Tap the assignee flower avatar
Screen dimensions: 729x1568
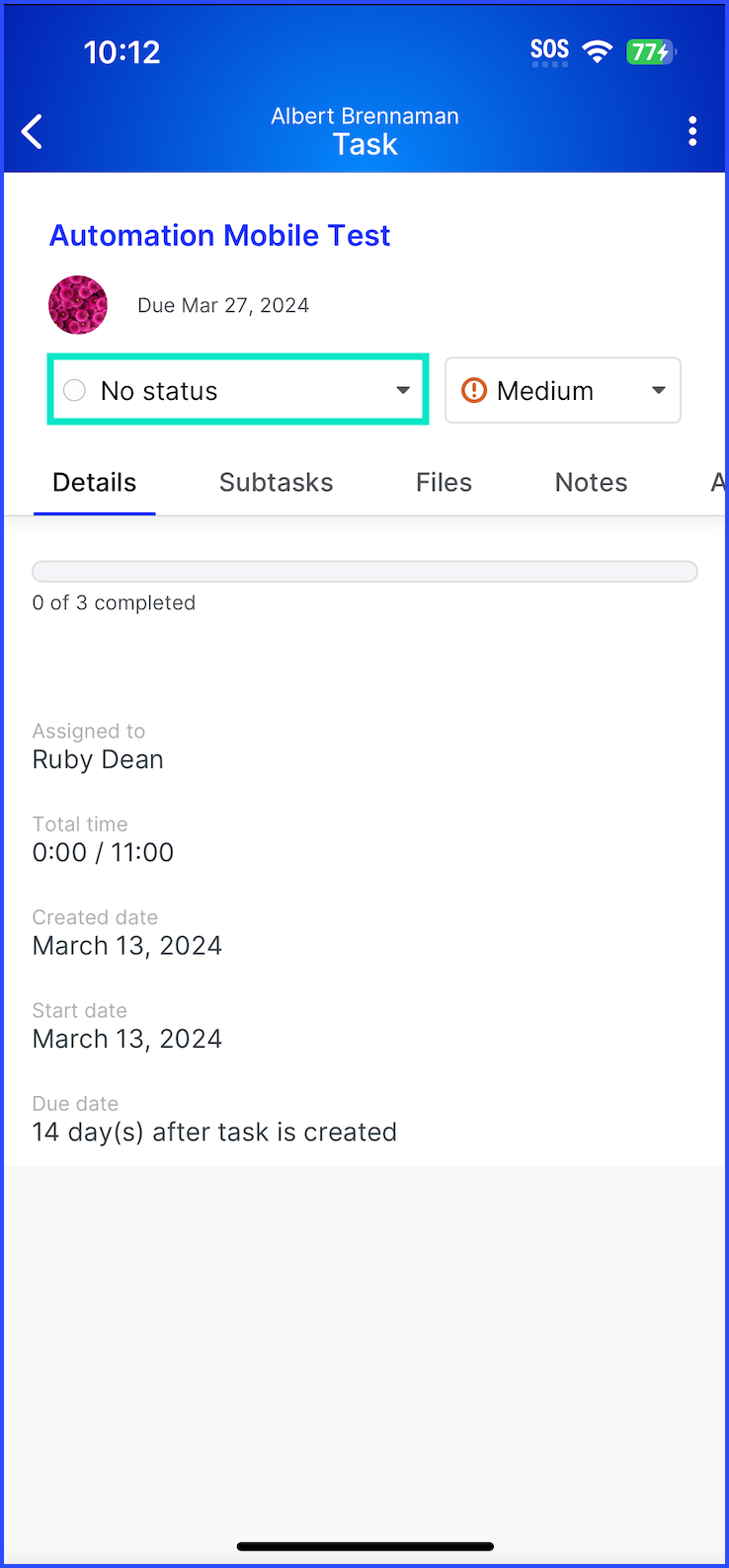coord(78,305)
